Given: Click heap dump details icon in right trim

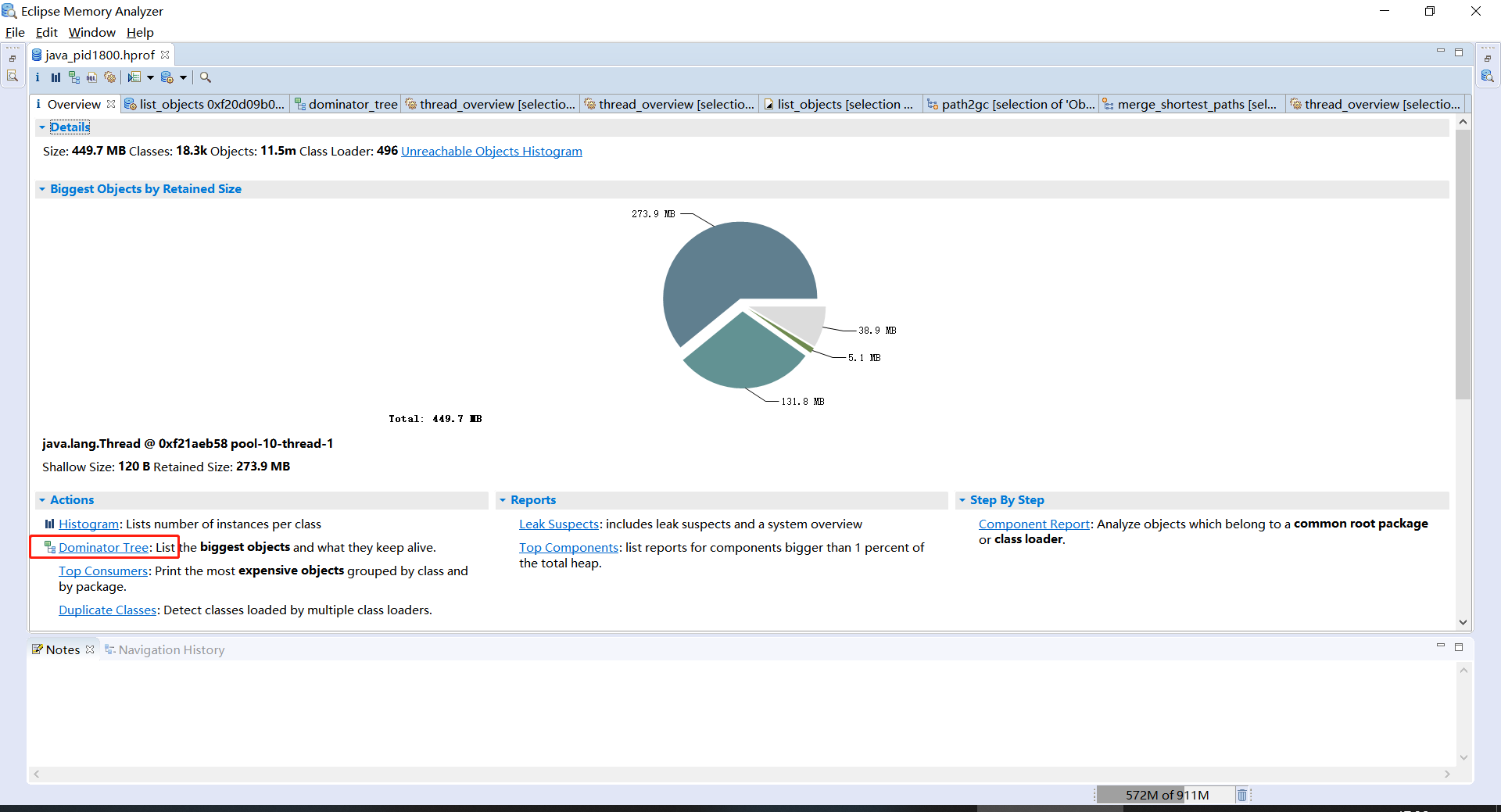Looking at the screenshot, I should pos(1487,76).
